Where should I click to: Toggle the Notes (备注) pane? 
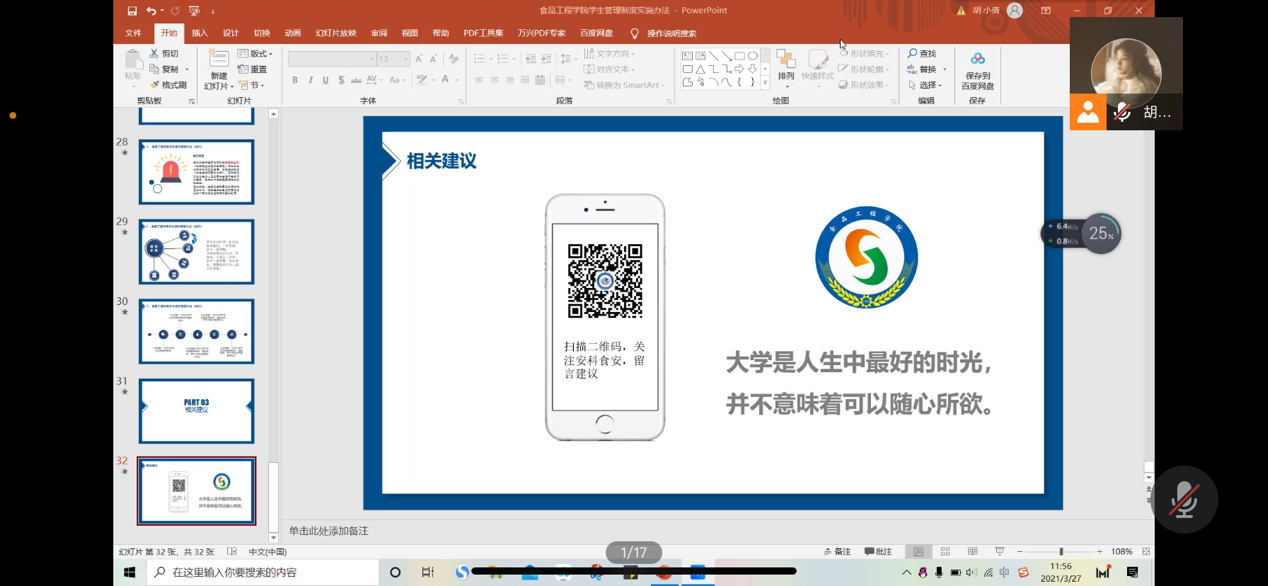837,552
